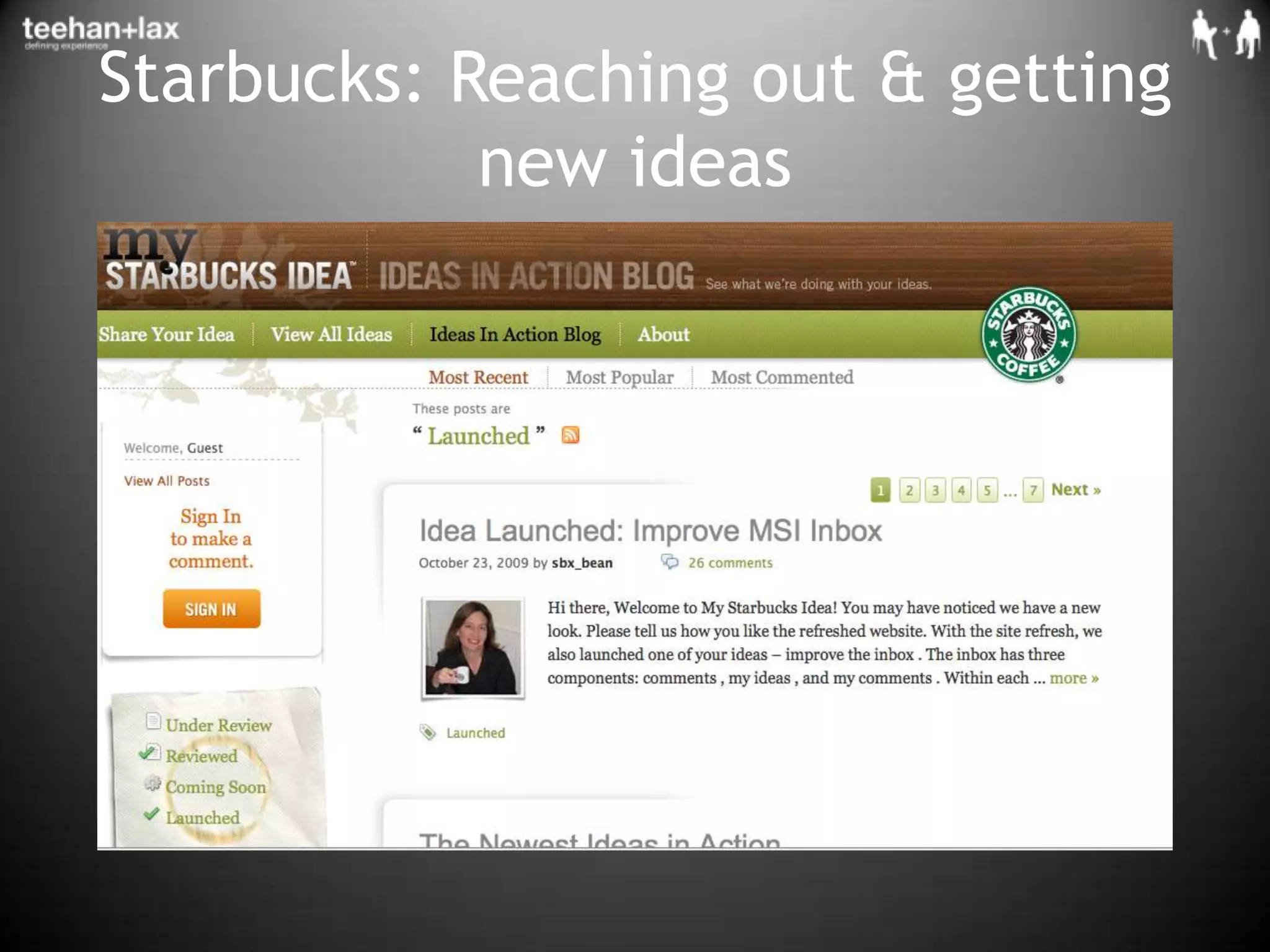Viewport: 1270px width, 952px height.
Task: Click the Starbucks Coffee round logo
Action: 1028,334
